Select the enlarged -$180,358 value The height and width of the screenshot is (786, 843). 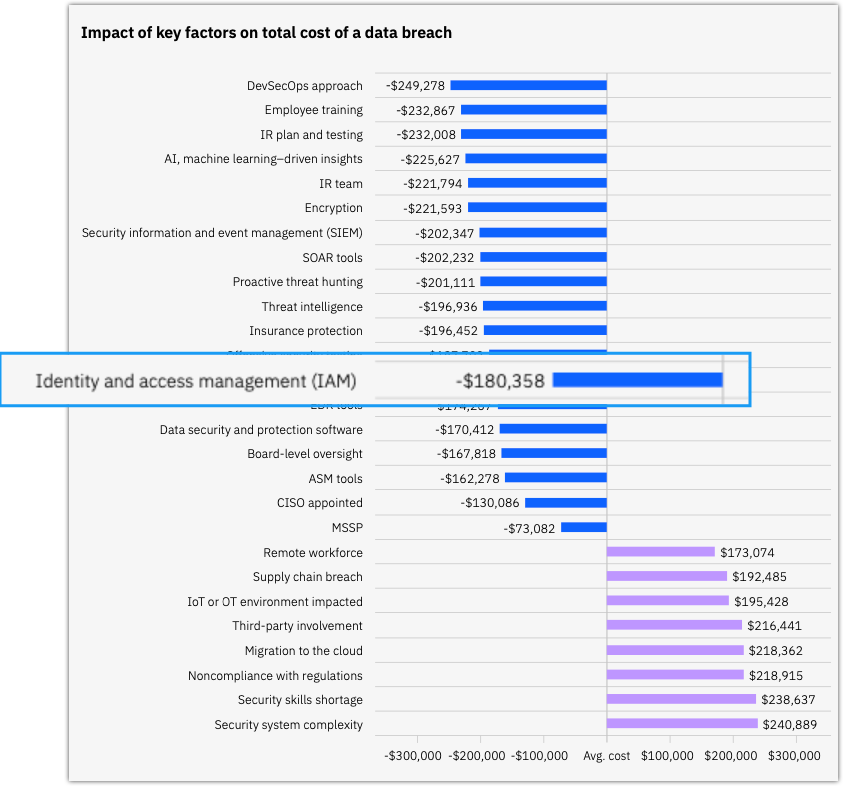click(500, 381)
